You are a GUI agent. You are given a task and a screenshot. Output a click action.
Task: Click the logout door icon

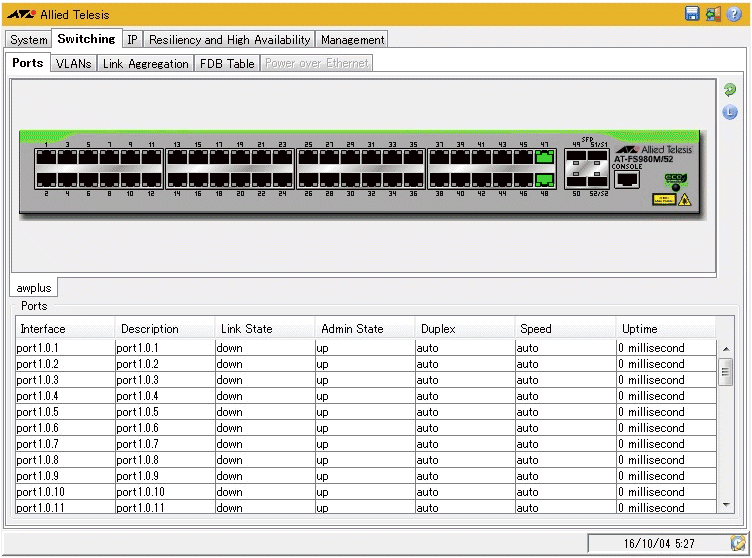point(713,14)
